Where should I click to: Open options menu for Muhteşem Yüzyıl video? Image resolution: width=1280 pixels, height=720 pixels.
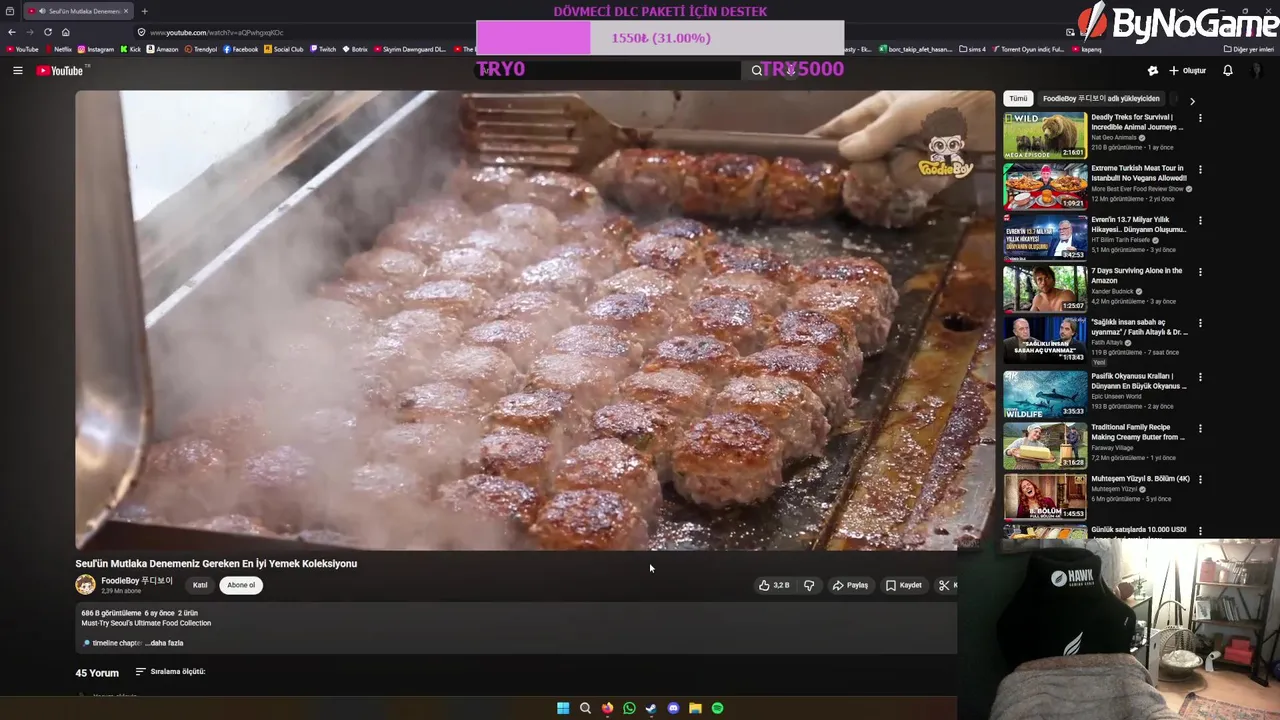[1200, 479]
